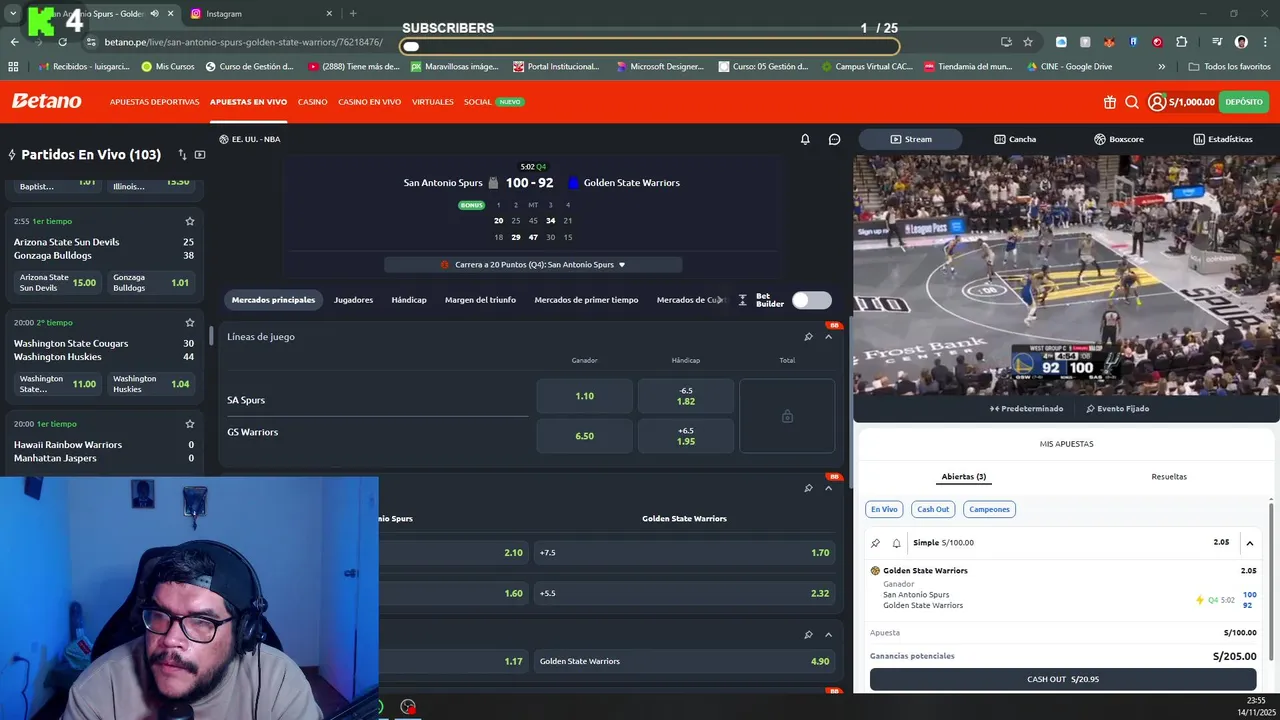
Task: Favorite the Washington State vs Huskies match star
Action: (190, 322)
